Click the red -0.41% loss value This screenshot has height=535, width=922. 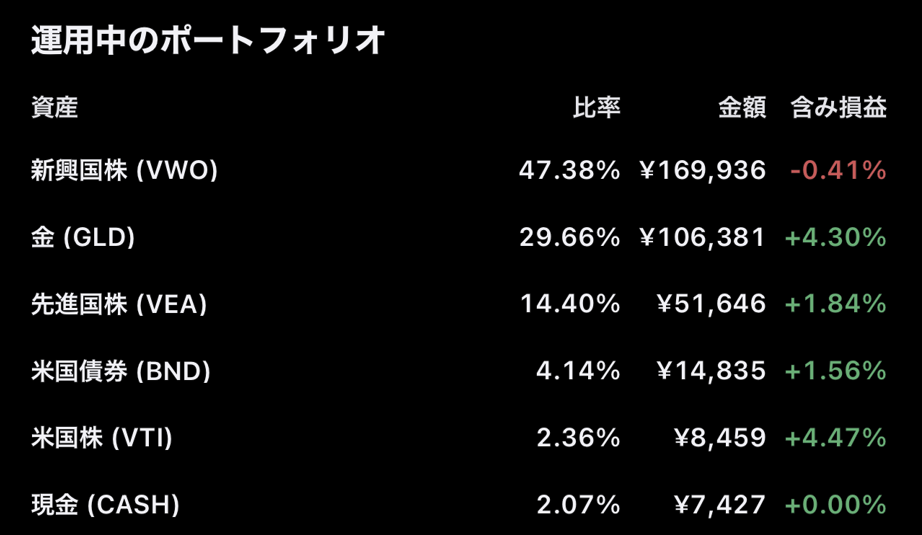[837, 171]
